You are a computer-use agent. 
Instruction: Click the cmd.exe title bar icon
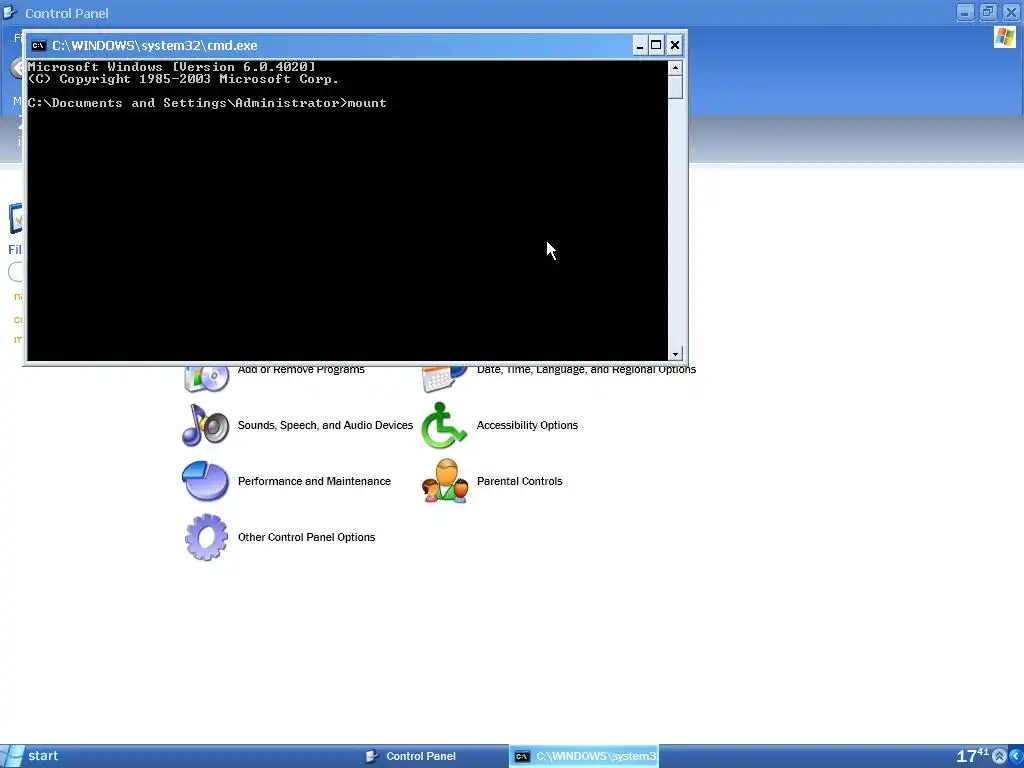tap(39, 45)
